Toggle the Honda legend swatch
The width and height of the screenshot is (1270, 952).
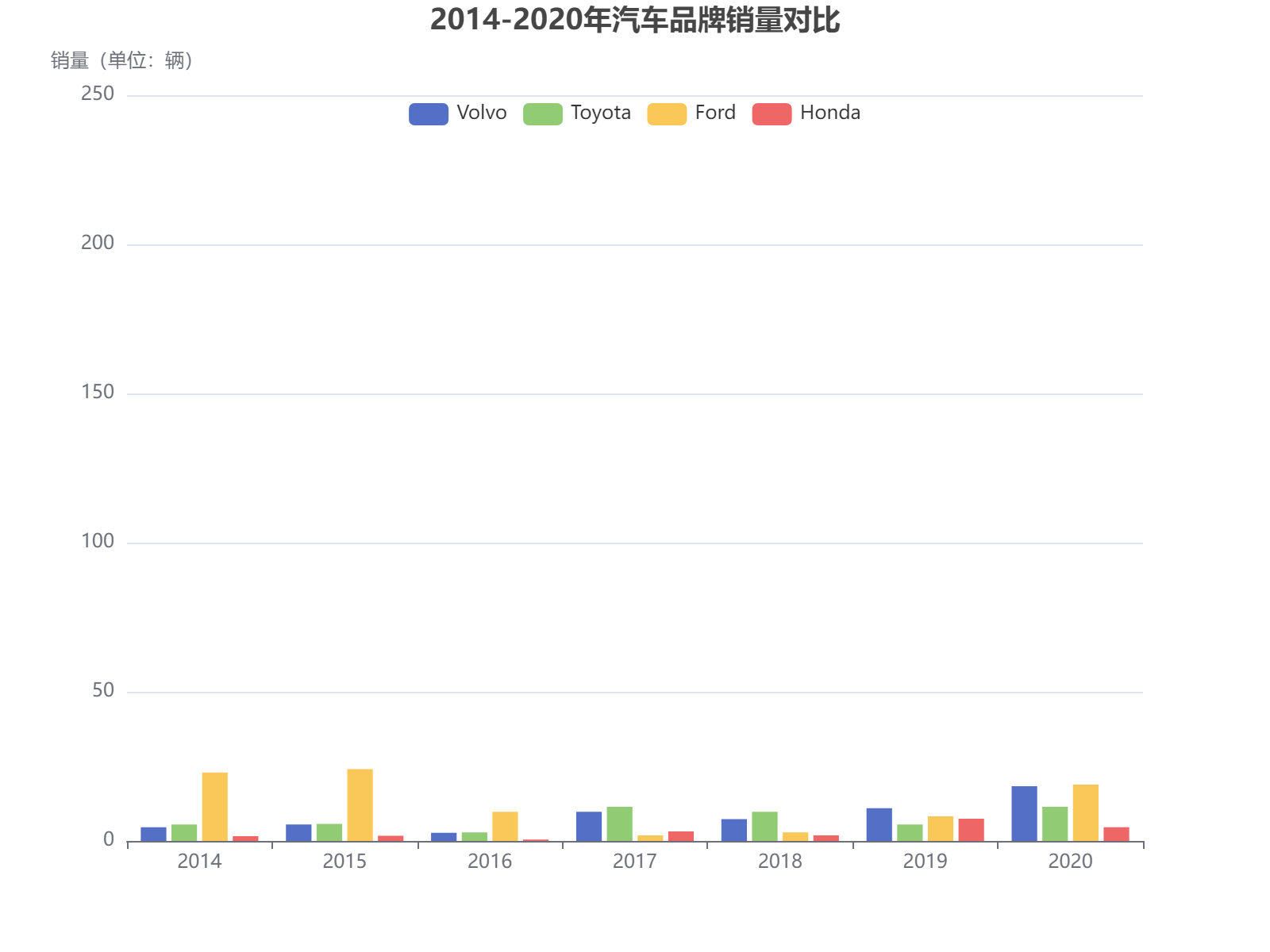coord(772,113)
